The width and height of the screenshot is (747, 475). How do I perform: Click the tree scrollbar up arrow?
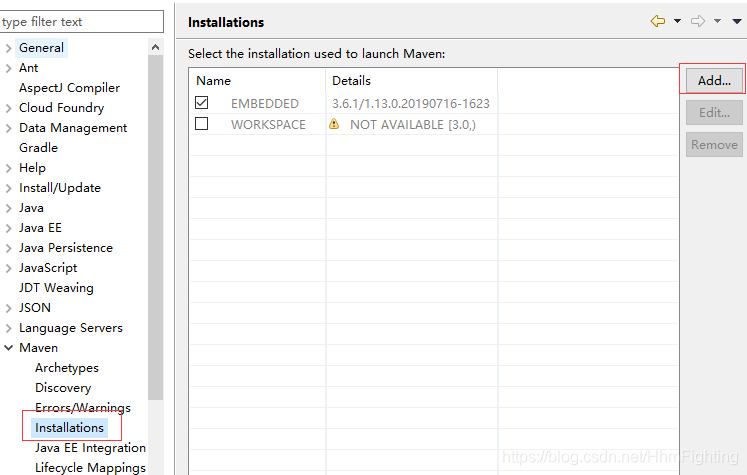[x=155, y=47]
